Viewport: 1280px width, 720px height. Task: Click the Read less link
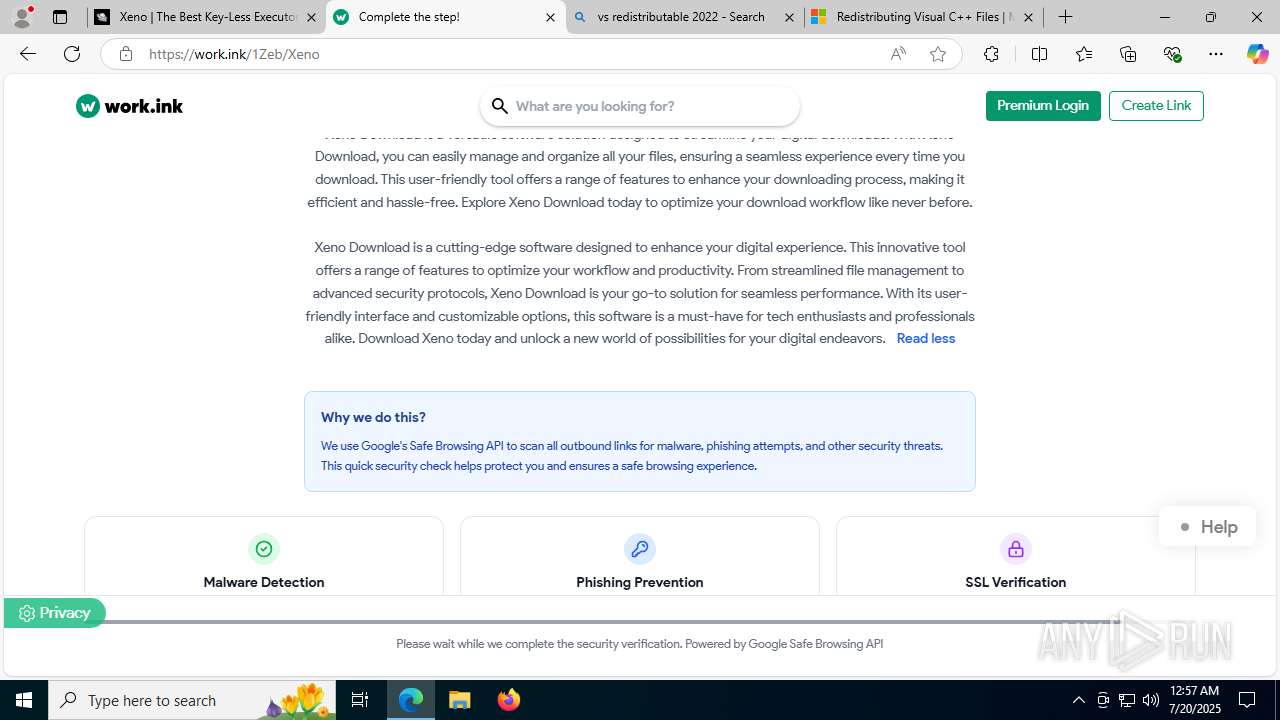click(x=926, y=339)
